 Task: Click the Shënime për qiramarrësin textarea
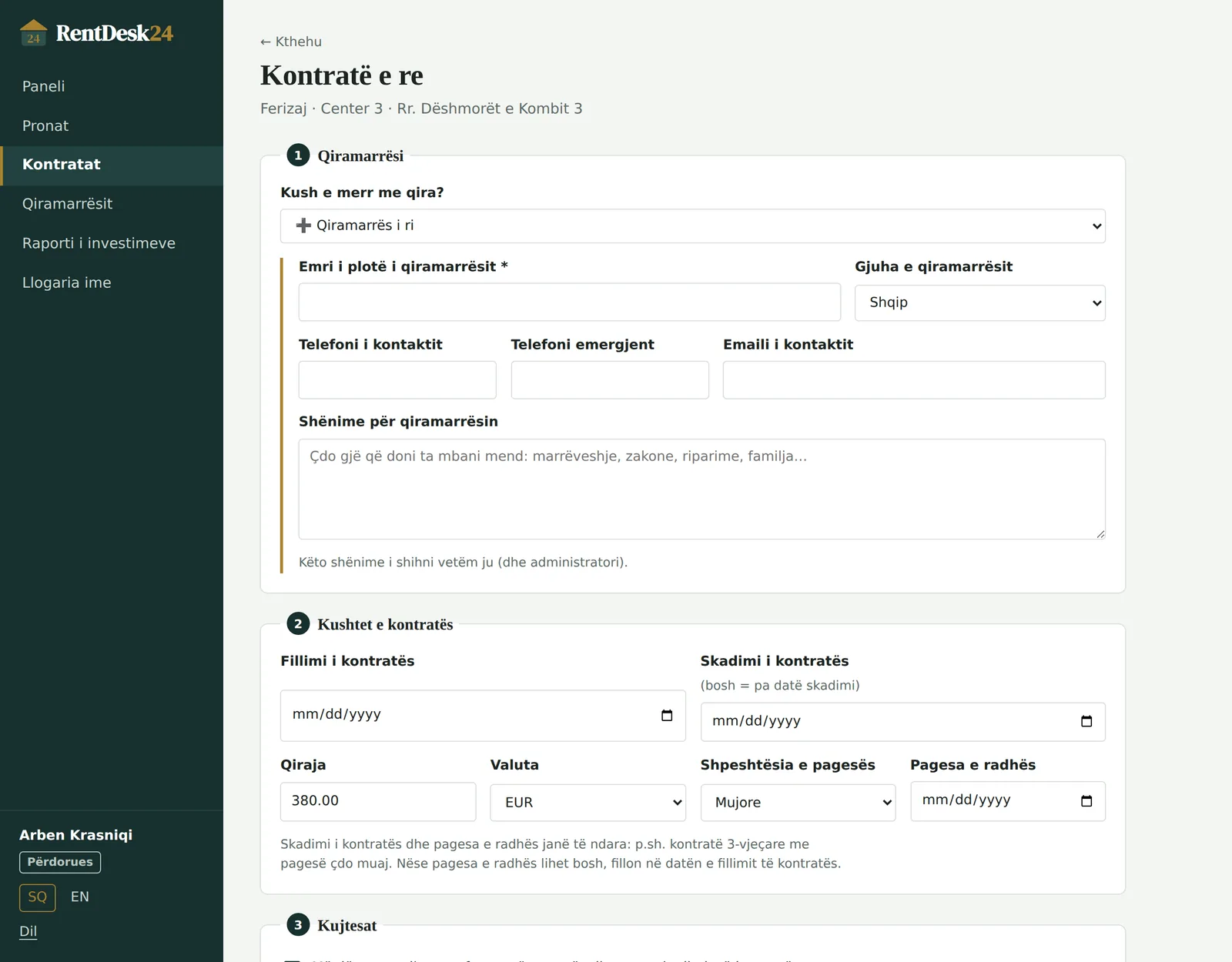702,489
